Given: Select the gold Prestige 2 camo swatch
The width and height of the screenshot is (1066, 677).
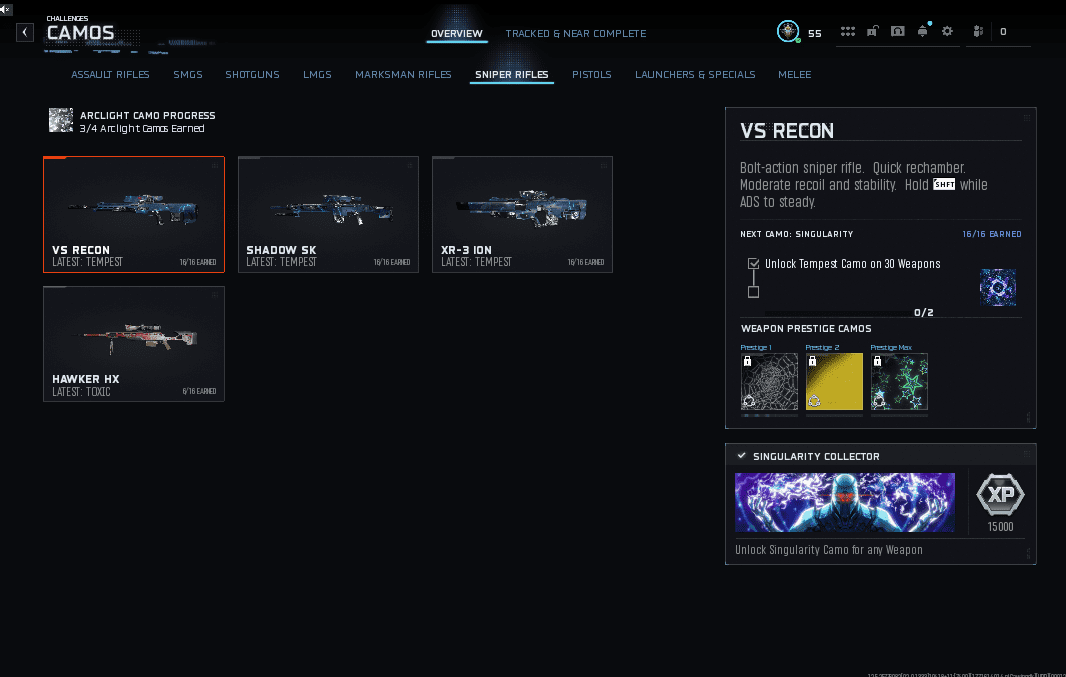Looking at the screenshot, I should coord(834,381).
